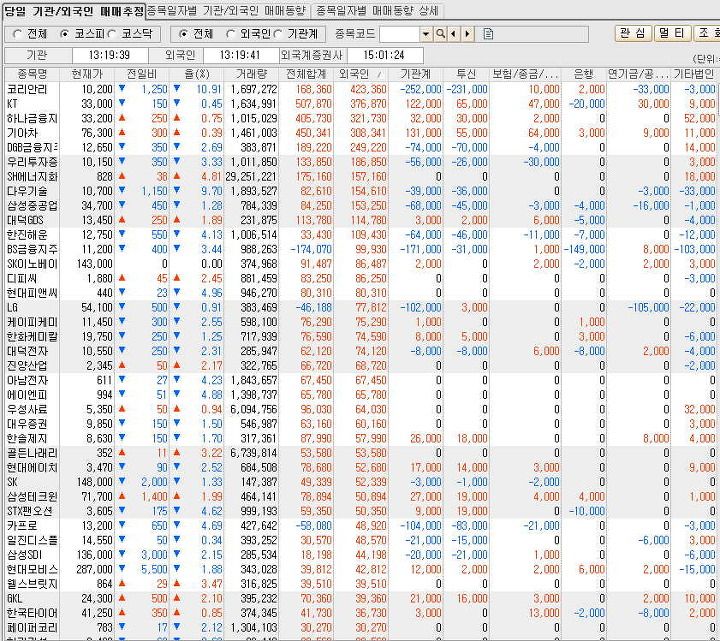
Task: Select the 전체 investor radio button
Action: [x=183, y=34]
